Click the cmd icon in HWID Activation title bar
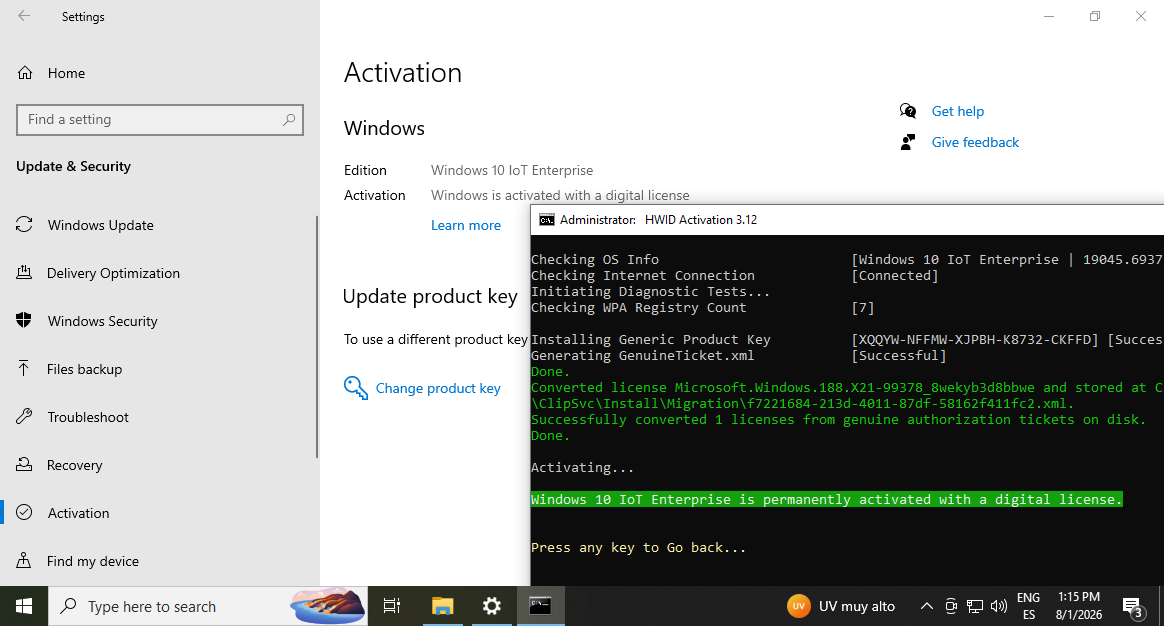The width and height of the screenshot is (1164, 626). click(x=546, y=220)
